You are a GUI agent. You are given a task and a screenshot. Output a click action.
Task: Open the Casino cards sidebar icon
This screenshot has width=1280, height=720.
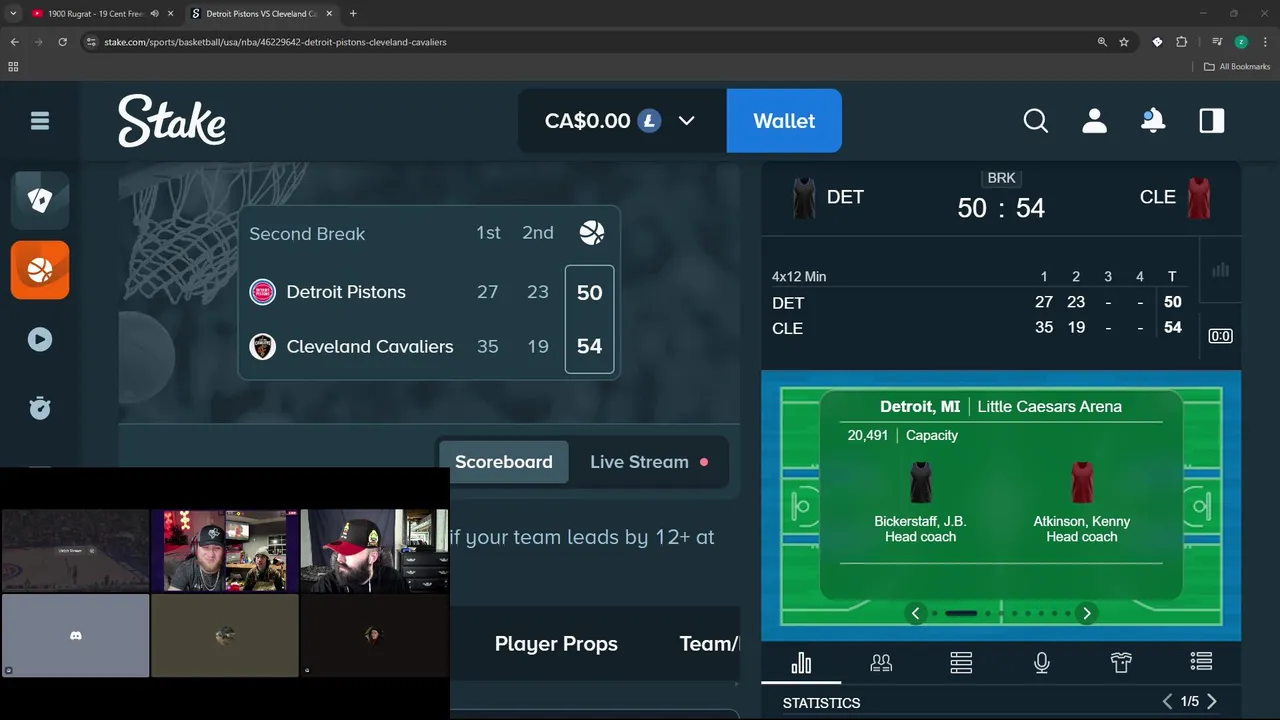coord(40,200)
